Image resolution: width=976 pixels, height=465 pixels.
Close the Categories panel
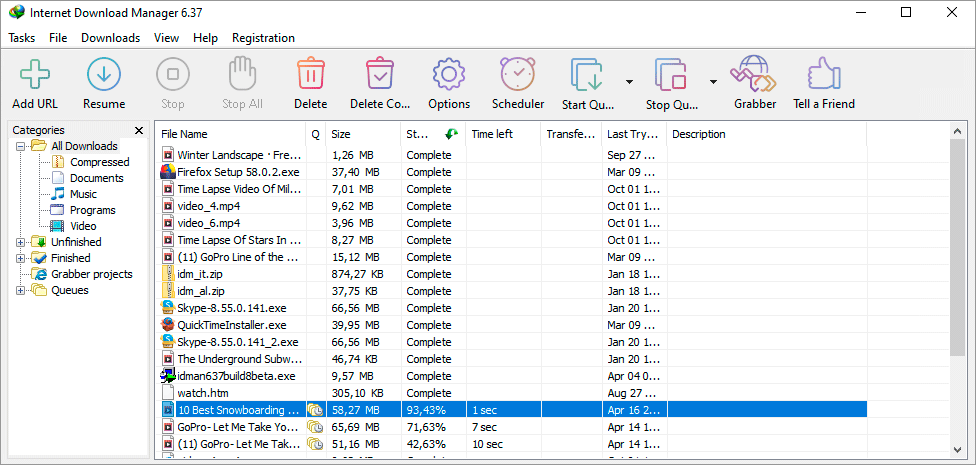click(x=139, y=131)
